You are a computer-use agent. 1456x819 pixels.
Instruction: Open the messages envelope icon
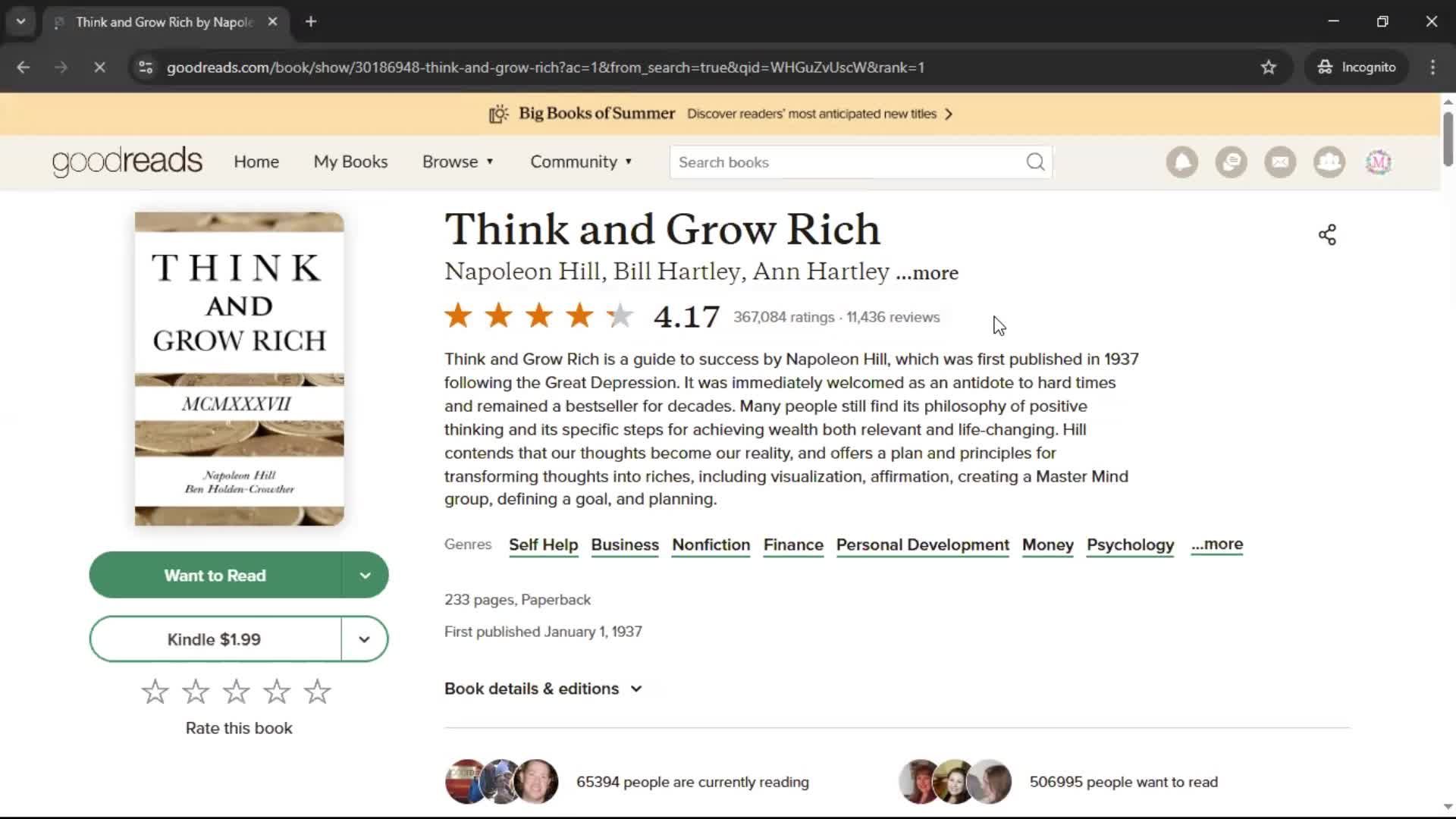1280,162
